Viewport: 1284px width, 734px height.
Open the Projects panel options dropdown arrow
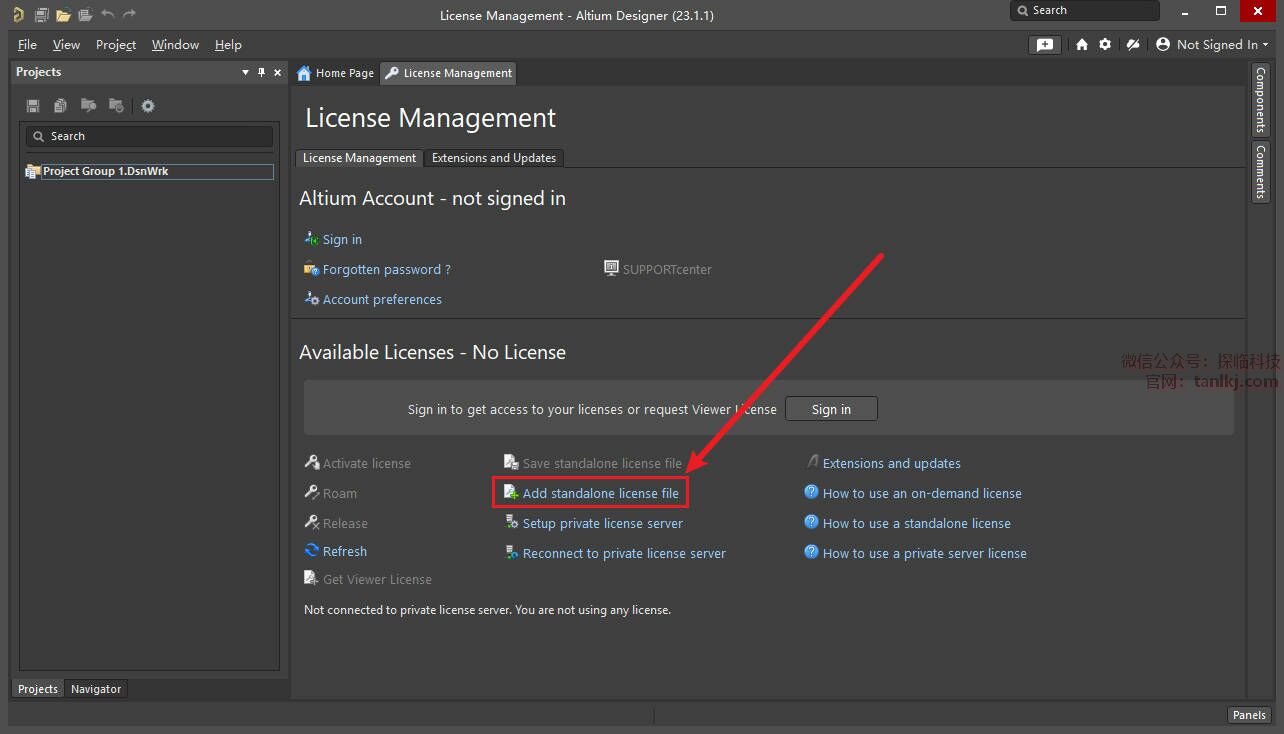pos(246,72)
